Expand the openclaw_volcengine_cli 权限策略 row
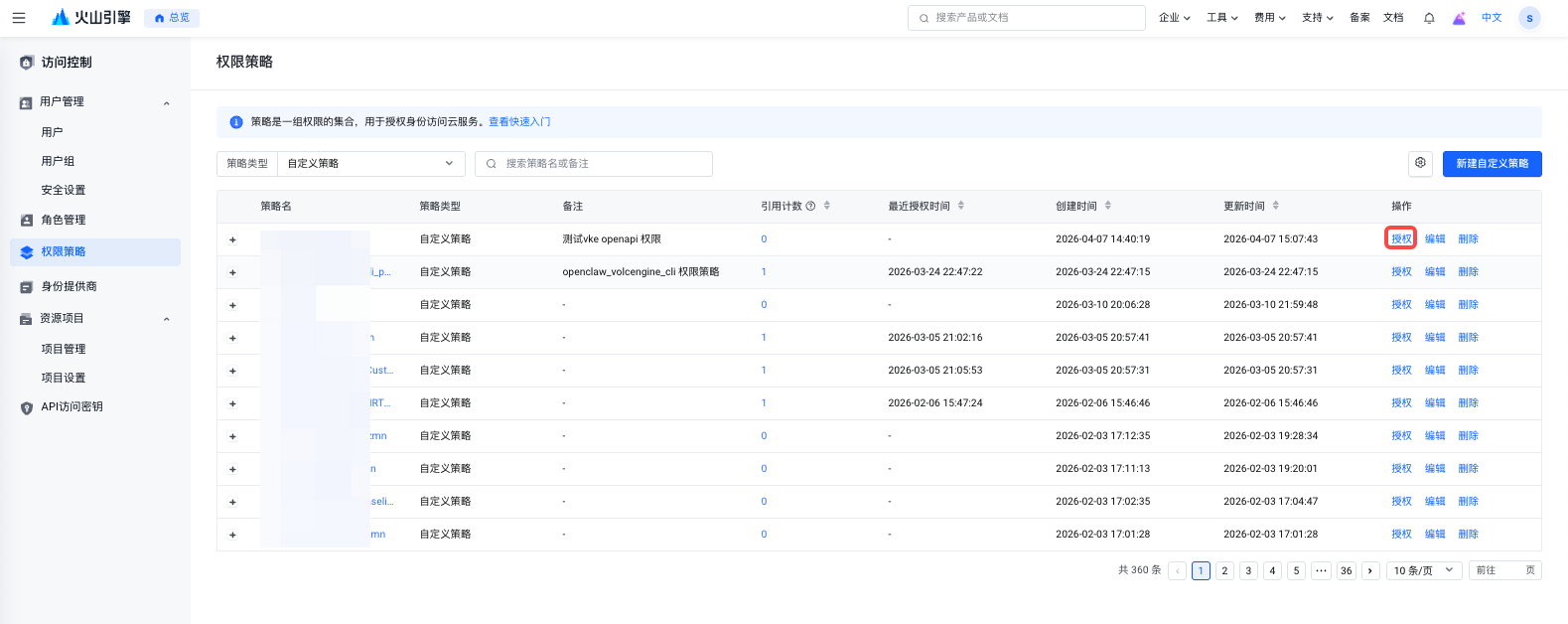The height and width of the screenshot is (624, 1568). 232,272
